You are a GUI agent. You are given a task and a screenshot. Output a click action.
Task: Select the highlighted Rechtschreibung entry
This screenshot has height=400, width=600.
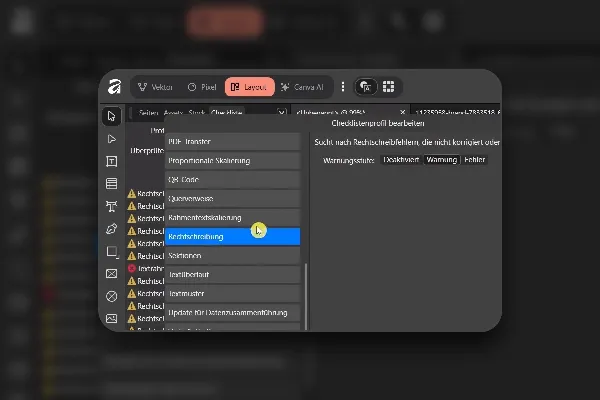click(233, 237)
